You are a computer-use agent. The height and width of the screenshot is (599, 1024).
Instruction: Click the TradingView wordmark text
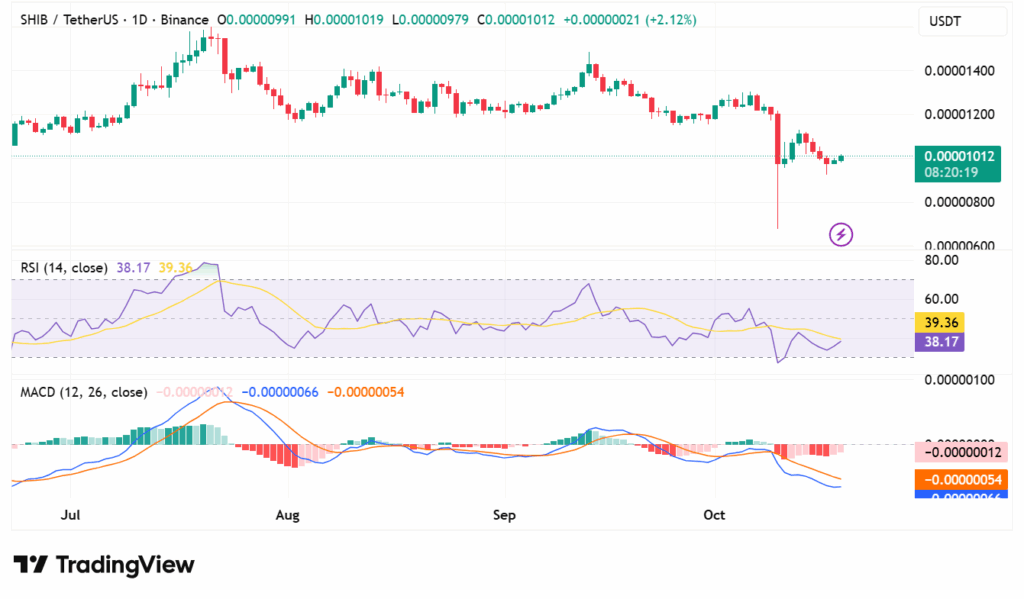124,565
